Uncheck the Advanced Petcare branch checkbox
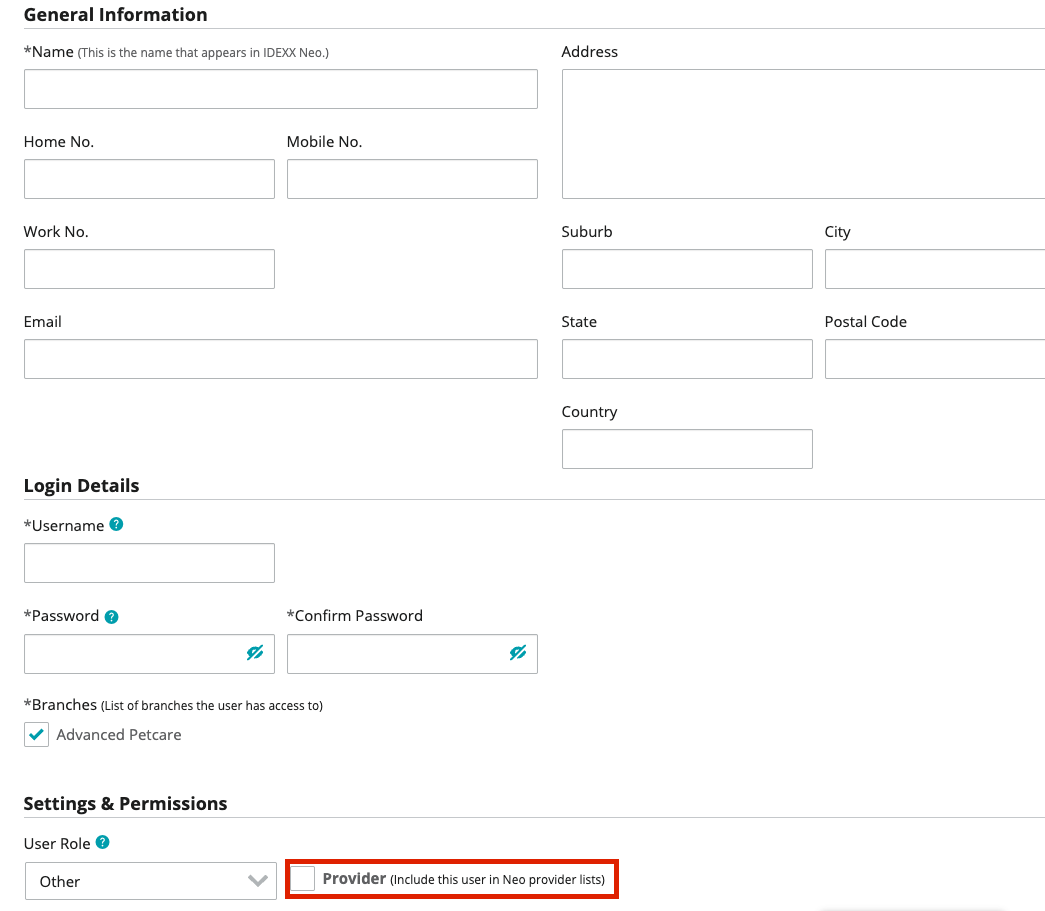 tap(37, 735)
